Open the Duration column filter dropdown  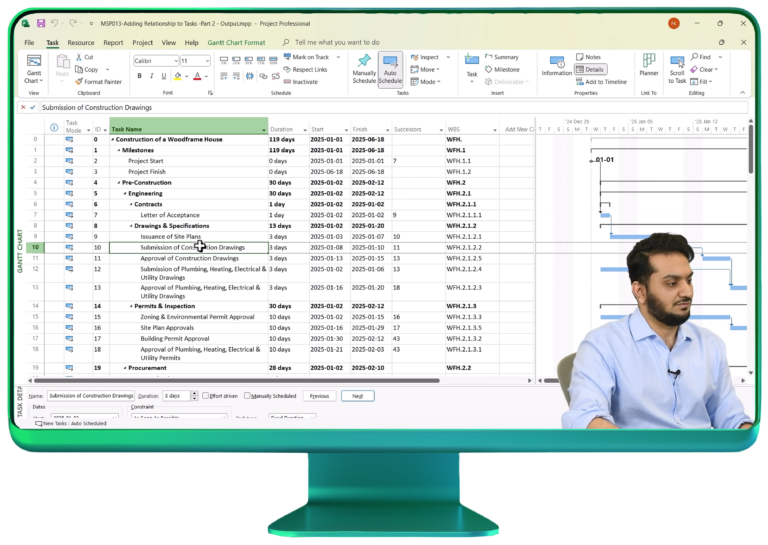[305, 130]
